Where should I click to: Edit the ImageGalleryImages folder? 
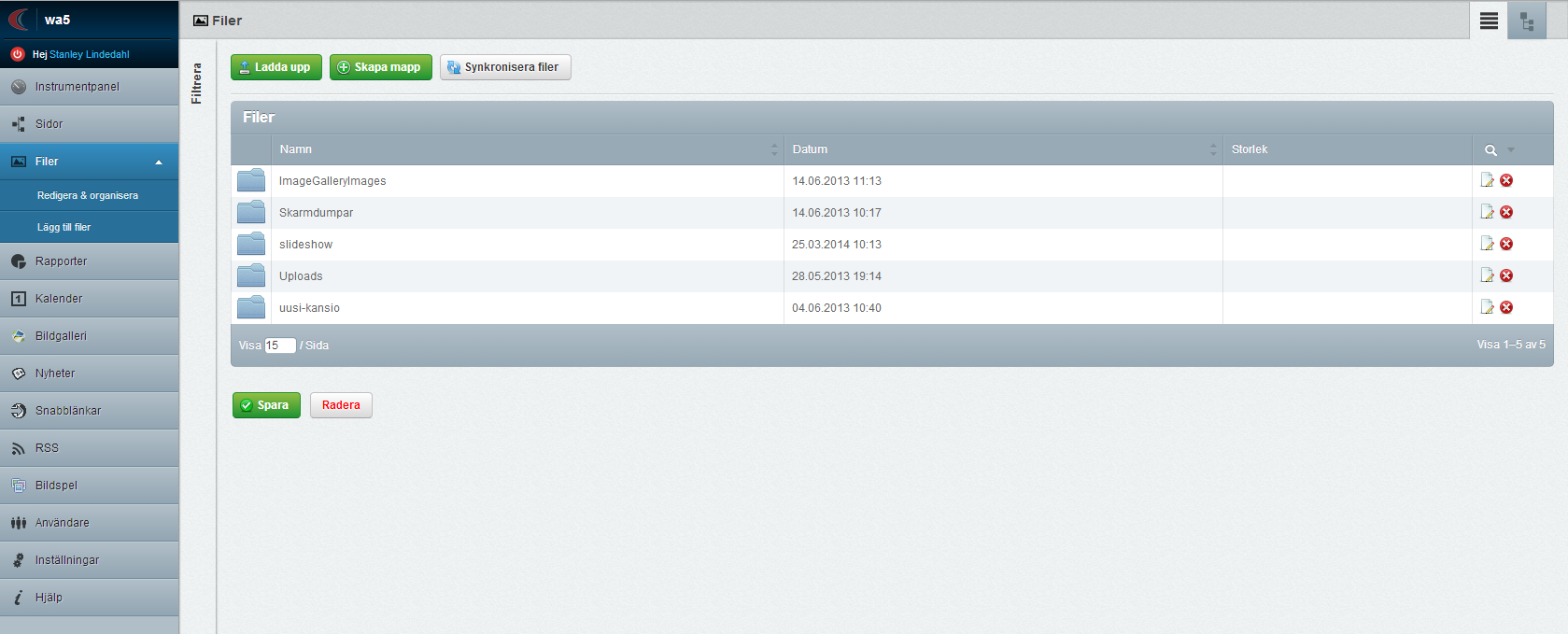1487,180
